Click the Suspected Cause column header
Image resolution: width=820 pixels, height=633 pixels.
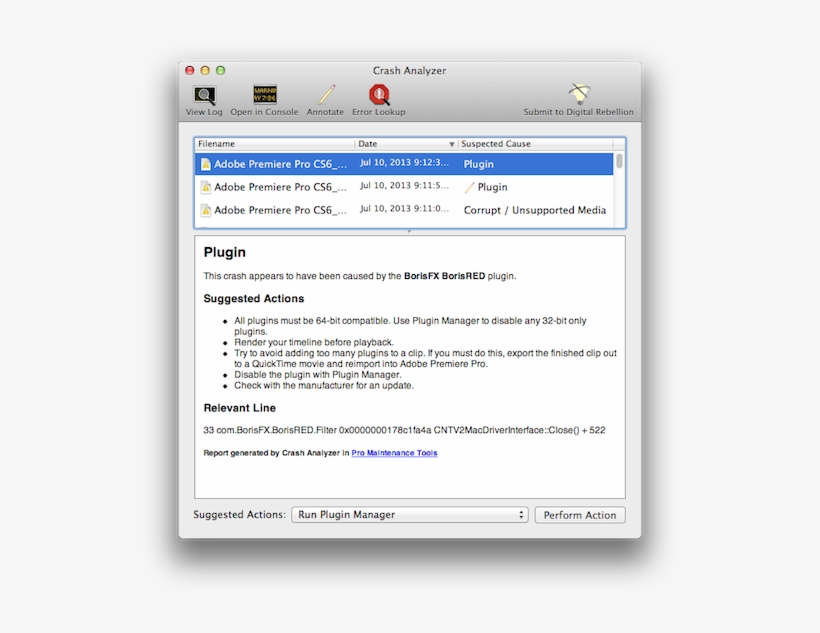click(x=536, y=144)
